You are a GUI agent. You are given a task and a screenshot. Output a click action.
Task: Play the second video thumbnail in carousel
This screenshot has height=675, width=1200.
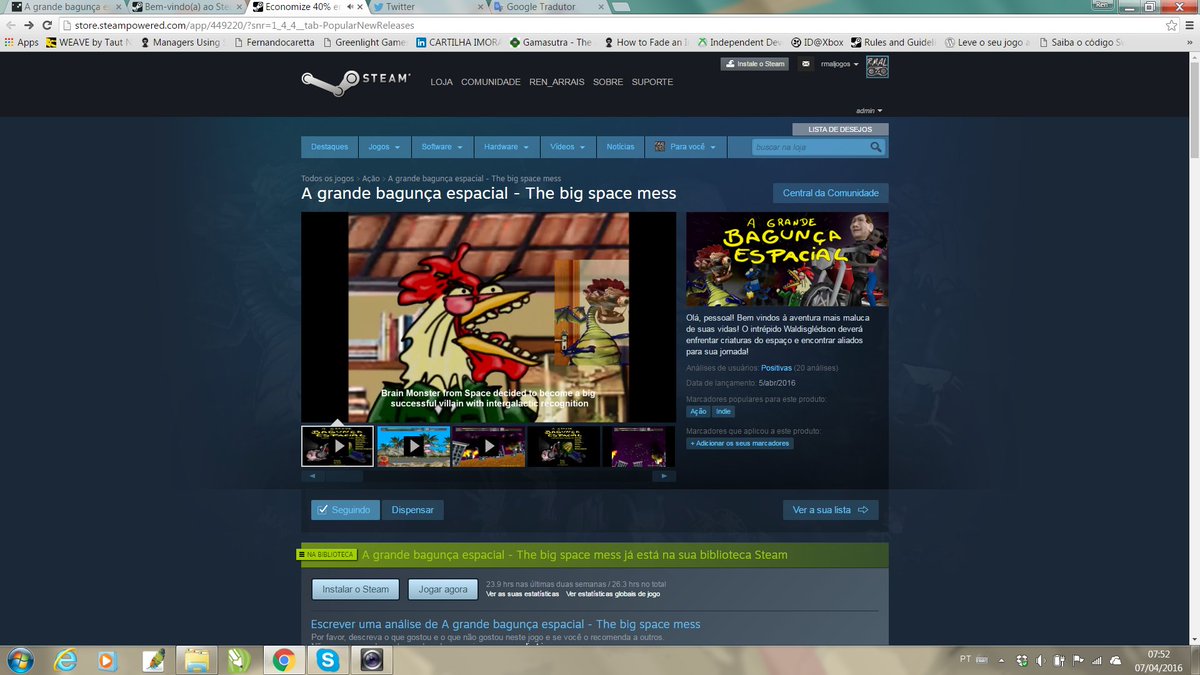(414, 446)
